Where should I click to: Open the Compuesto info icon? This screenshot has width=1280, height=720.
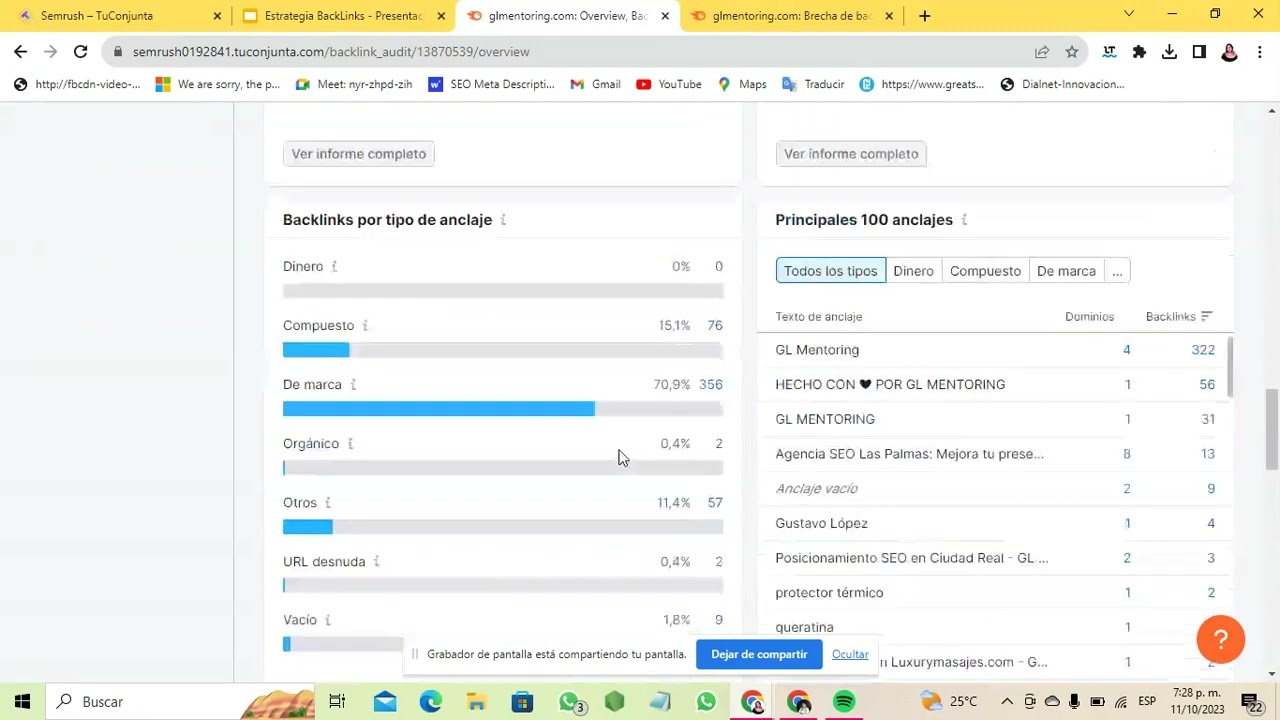tap(365, 326)
